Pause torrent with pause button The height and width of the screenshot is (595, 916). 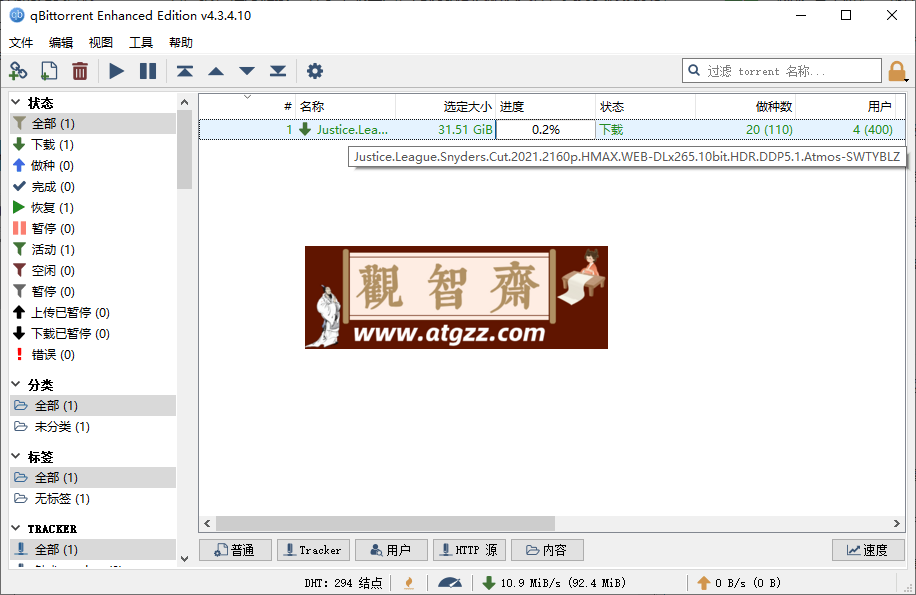tap(148, 71)
